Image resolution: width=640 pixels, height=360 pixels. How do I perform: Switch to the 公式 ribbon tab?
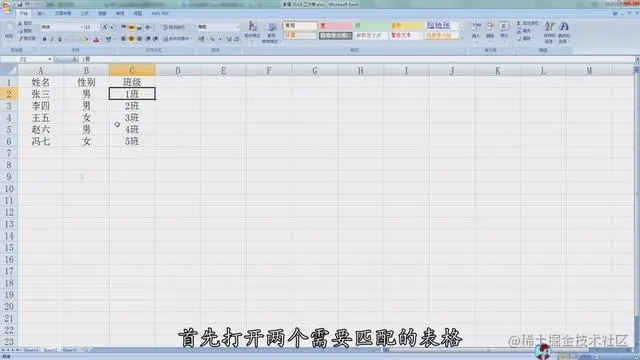coord(84,13)
